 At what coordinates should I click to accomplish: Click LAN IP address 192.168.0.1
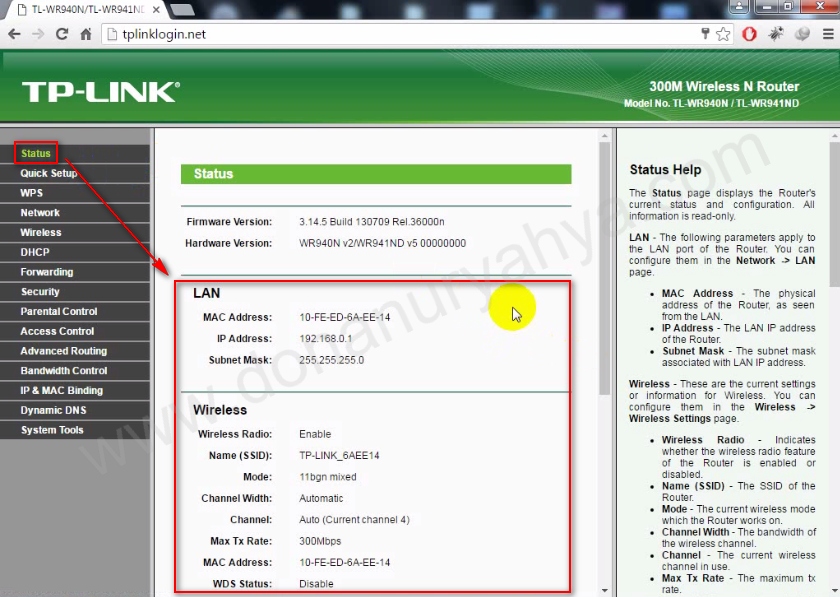click(x=326, y=339)
